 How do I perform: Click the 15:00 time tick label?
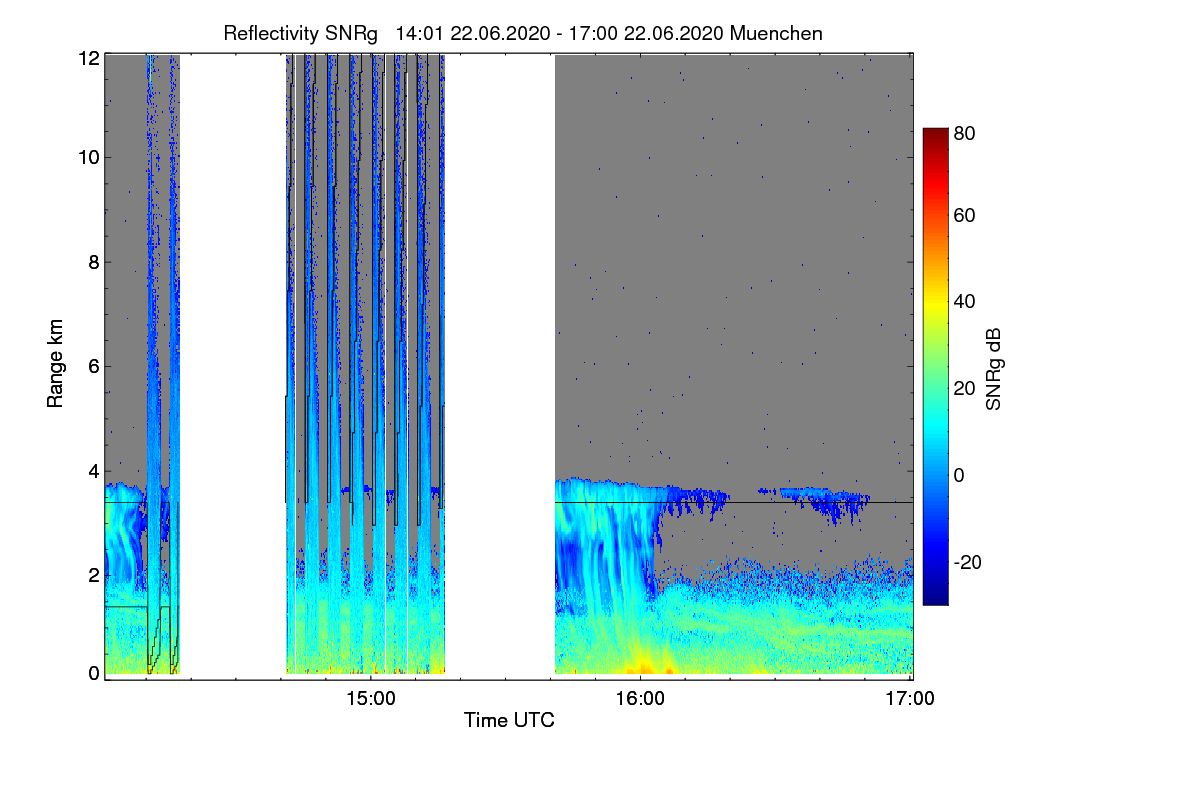click(x=370, y=698)
